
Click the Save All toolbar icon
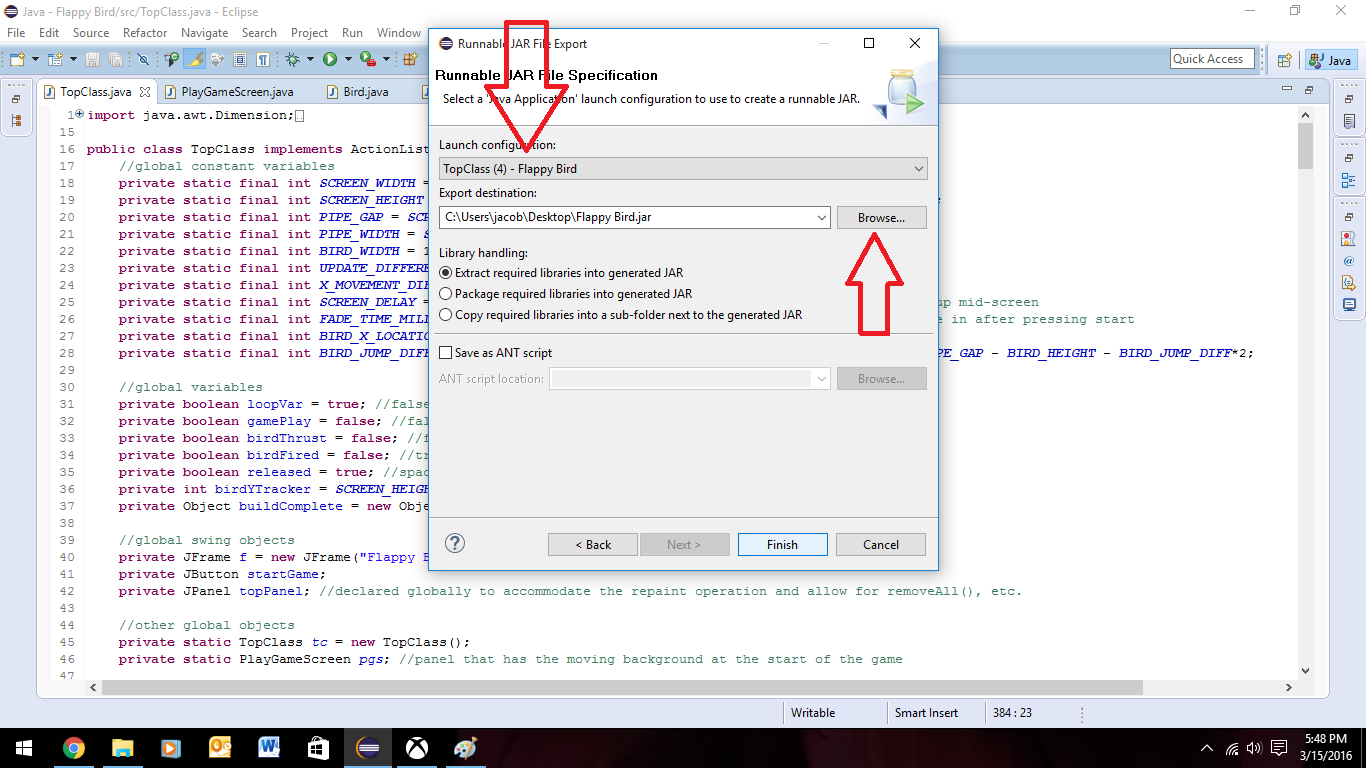pyautogui.click(x=116, y=59)
